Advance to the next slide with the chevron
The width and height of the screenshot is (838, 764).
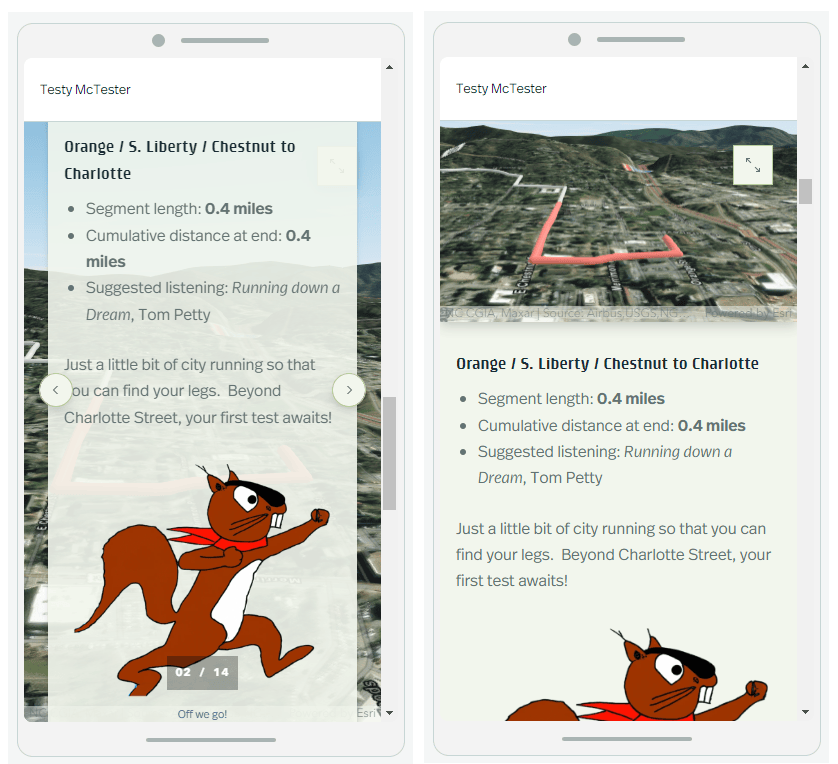point(348,390)
